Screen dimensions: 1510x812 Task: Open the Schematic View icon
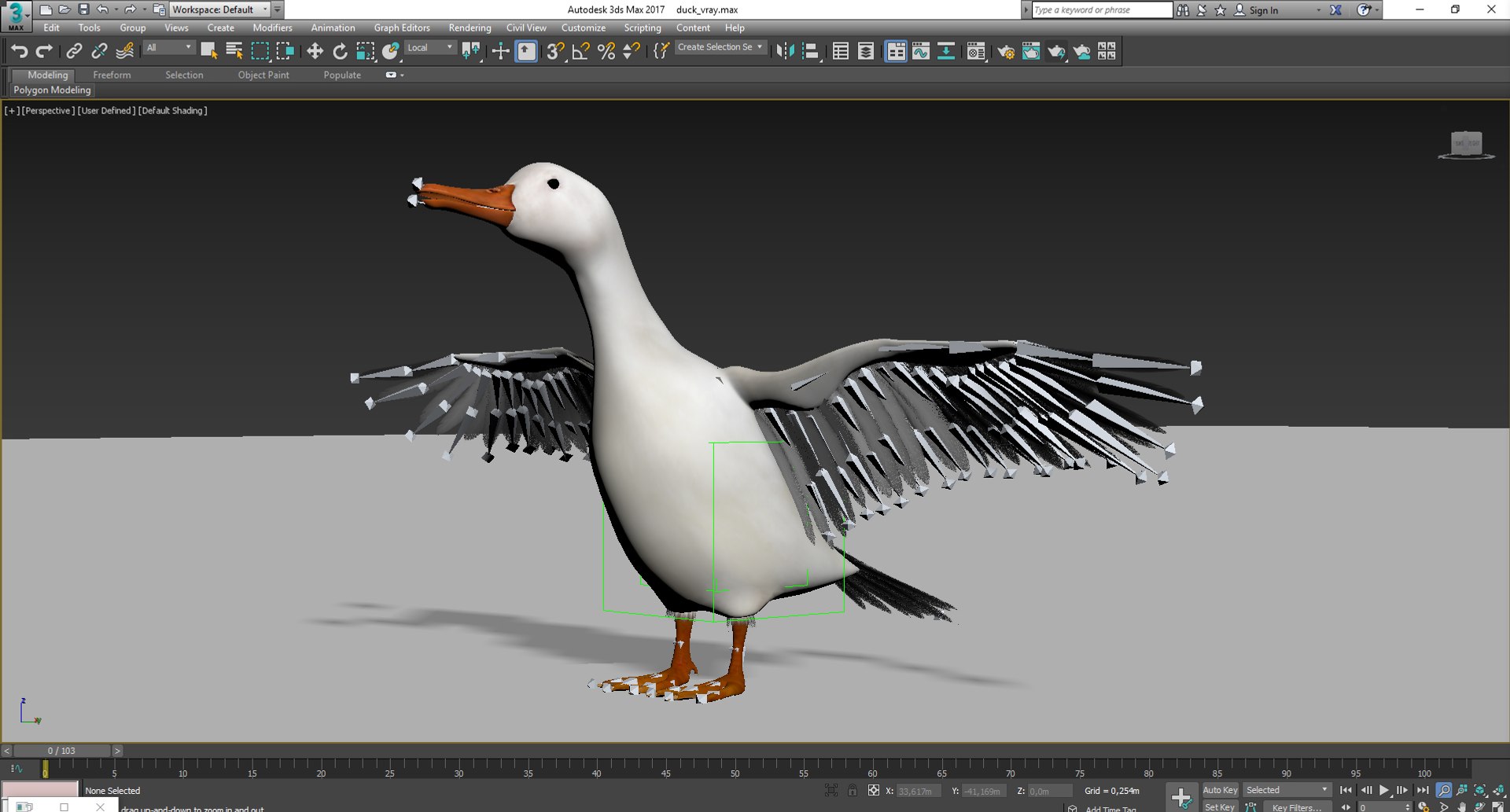pyautogui.click(x=946, y=51)
